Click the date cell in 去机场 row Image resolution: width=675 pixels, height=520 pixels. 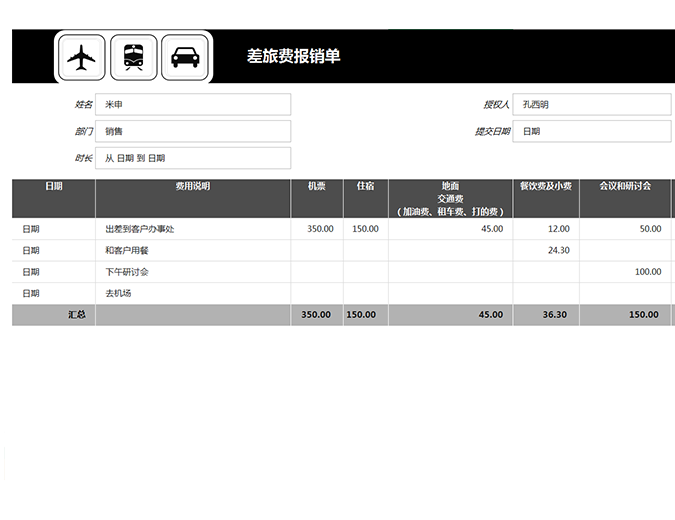point(54,294)
